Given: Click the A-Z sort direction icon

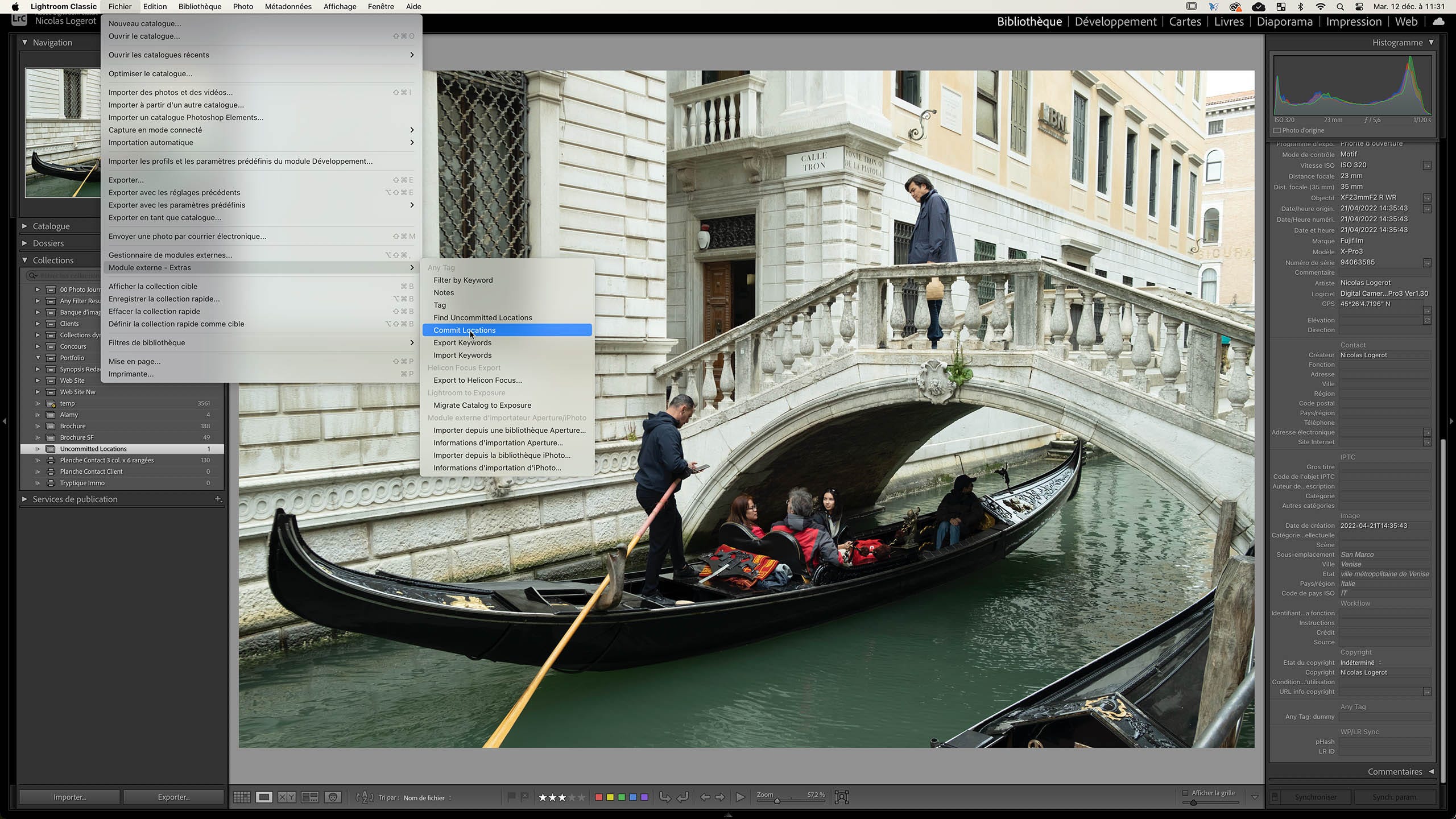Looking at the screenshot, I should click(x=364, y=797).
